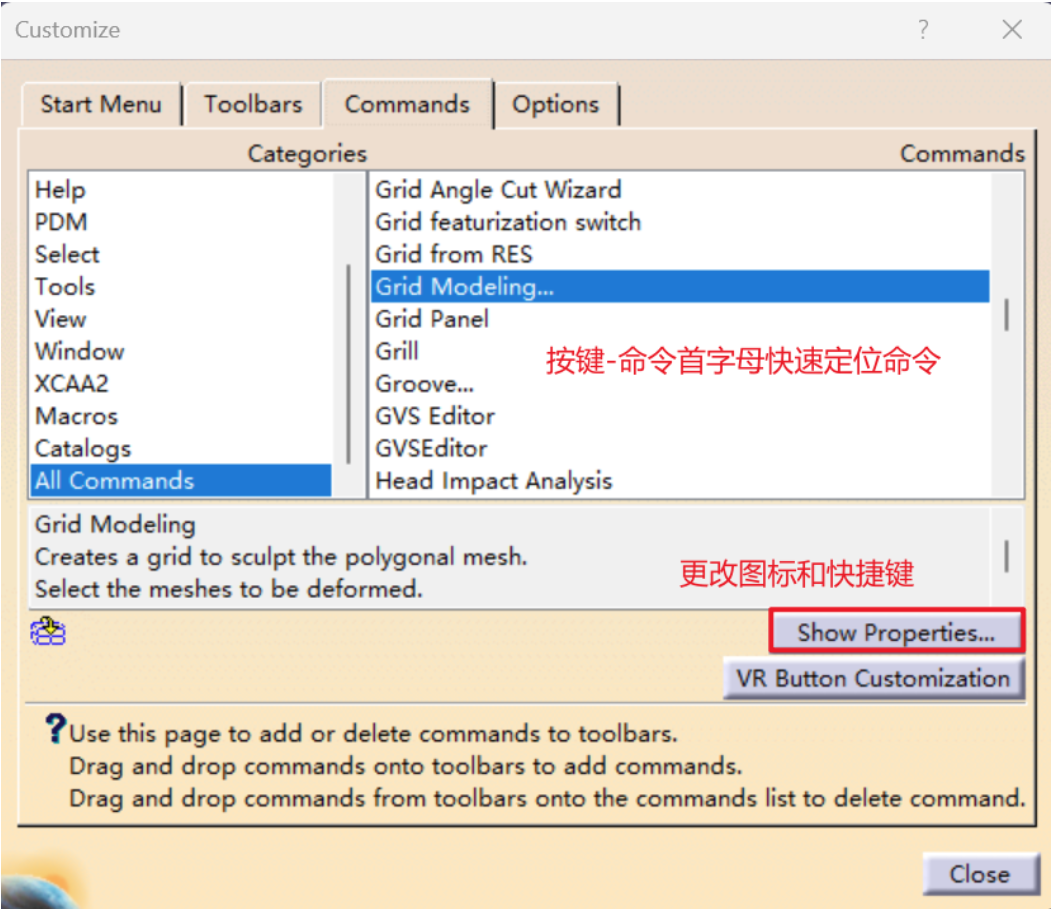Image resolution: width=1051 pixels, height=909 pixels.
Task: Select the GVS Editor command
Action: 680,416
